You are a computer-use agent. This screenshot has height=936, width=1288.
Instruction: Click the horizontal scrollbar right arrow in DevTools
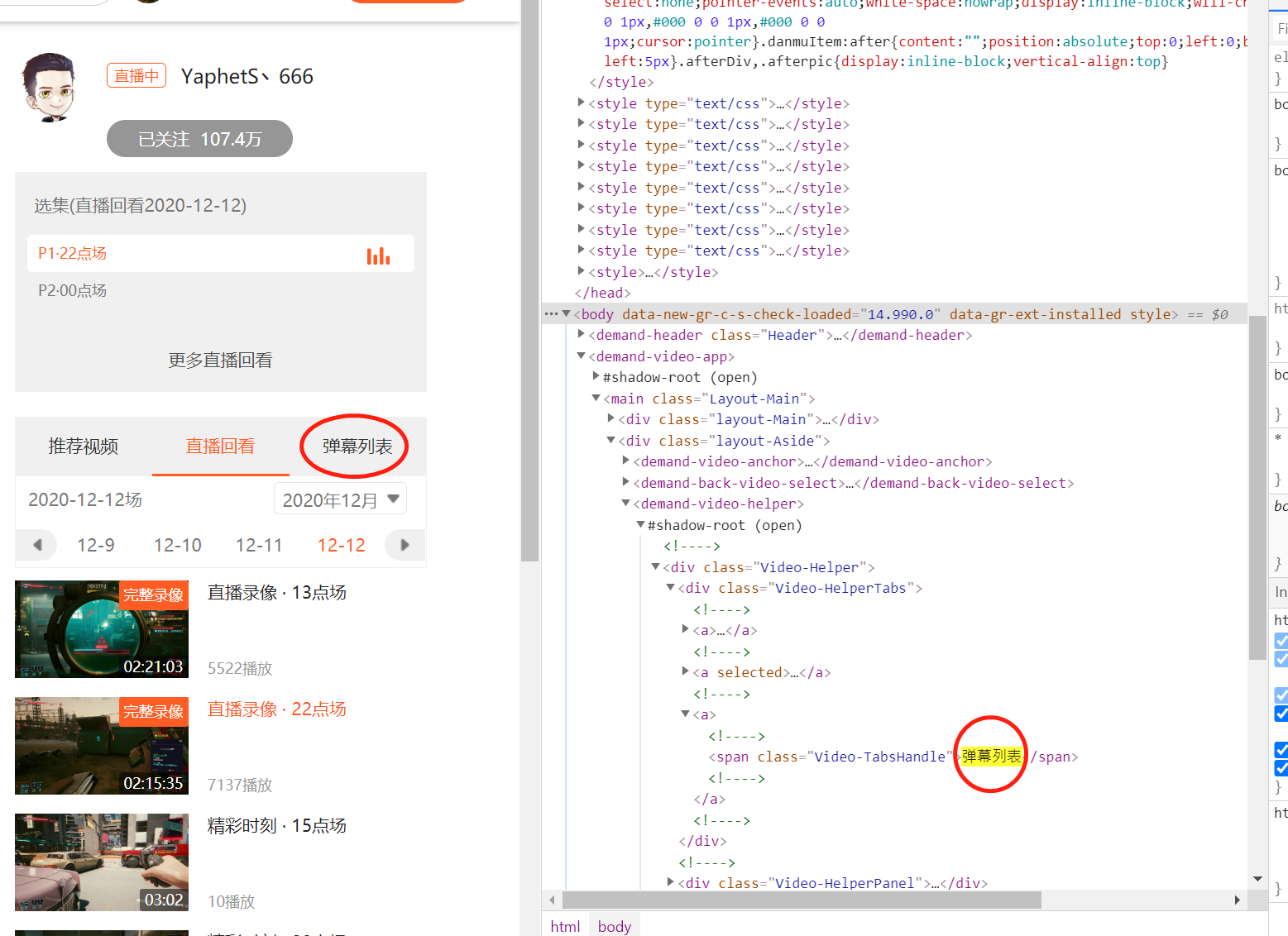tap(1237, 900)
